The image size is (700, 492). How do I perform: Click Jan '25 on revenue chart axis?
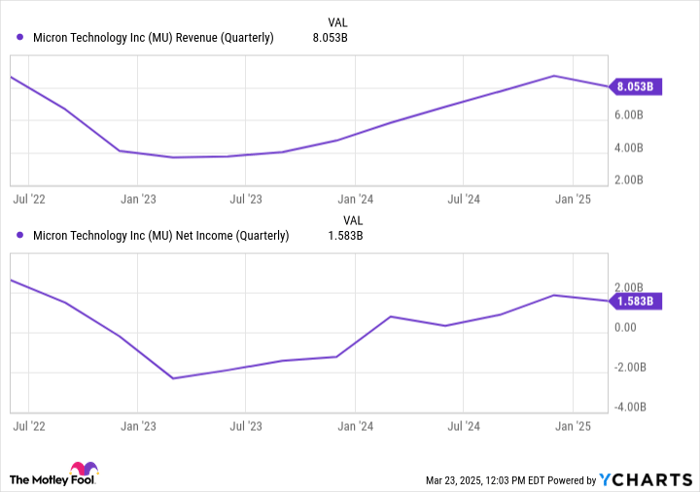(x=573, y=199)
